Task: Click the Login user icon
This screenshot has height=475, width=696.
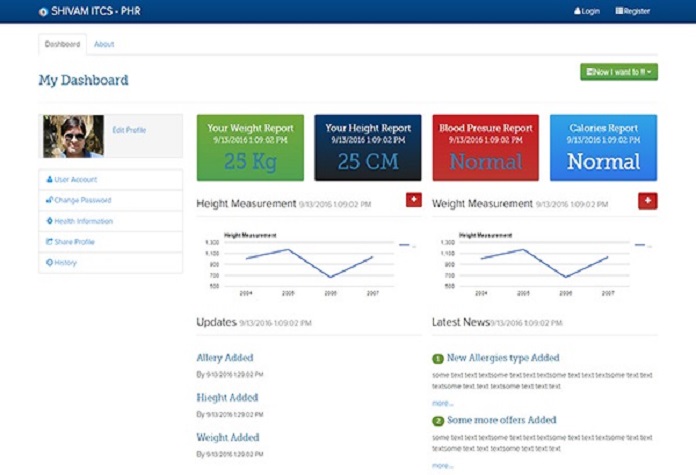Action: [x=577, y=11]
